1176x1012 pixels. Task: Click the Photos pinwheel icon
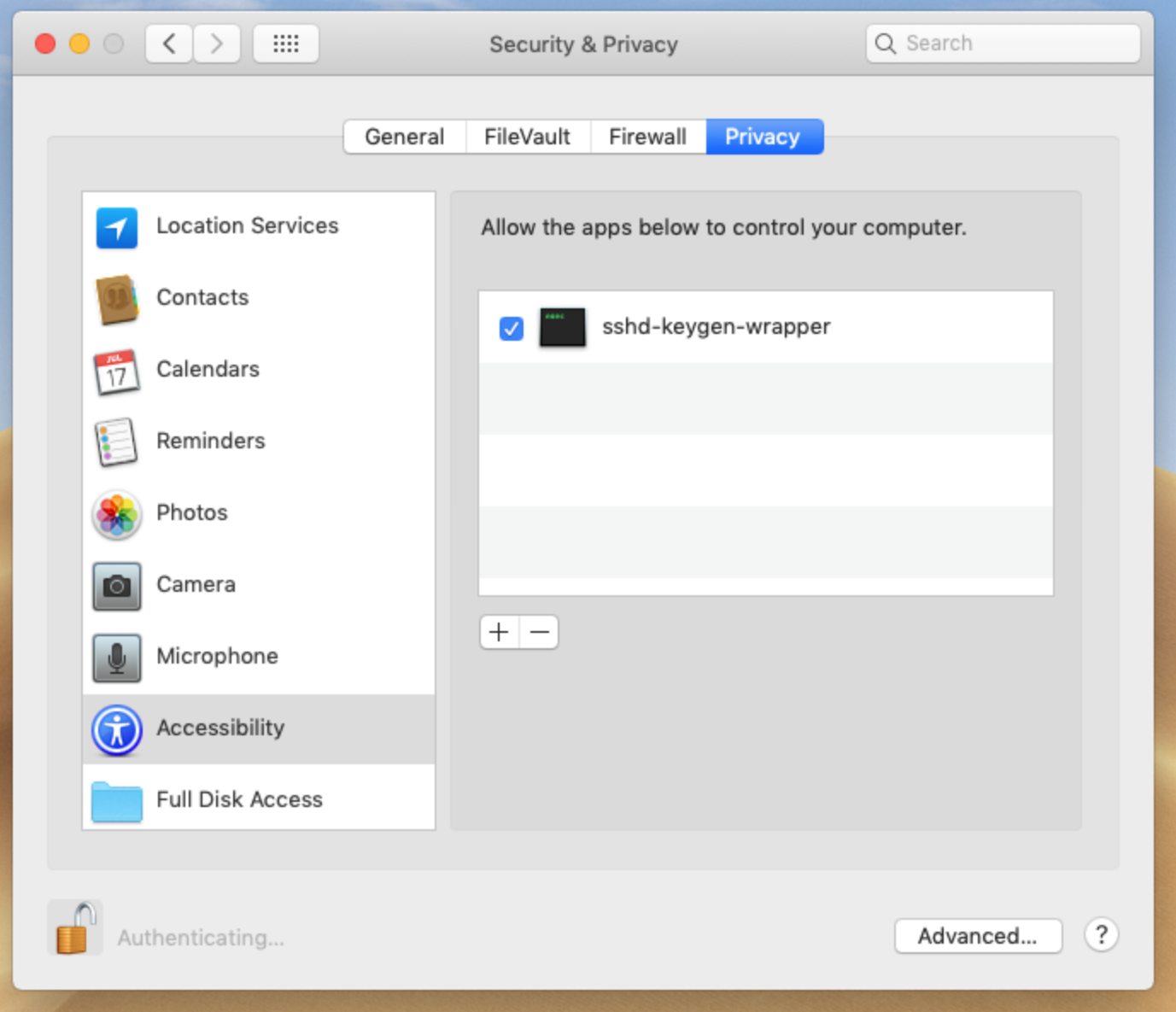click(x=117, y=514)
